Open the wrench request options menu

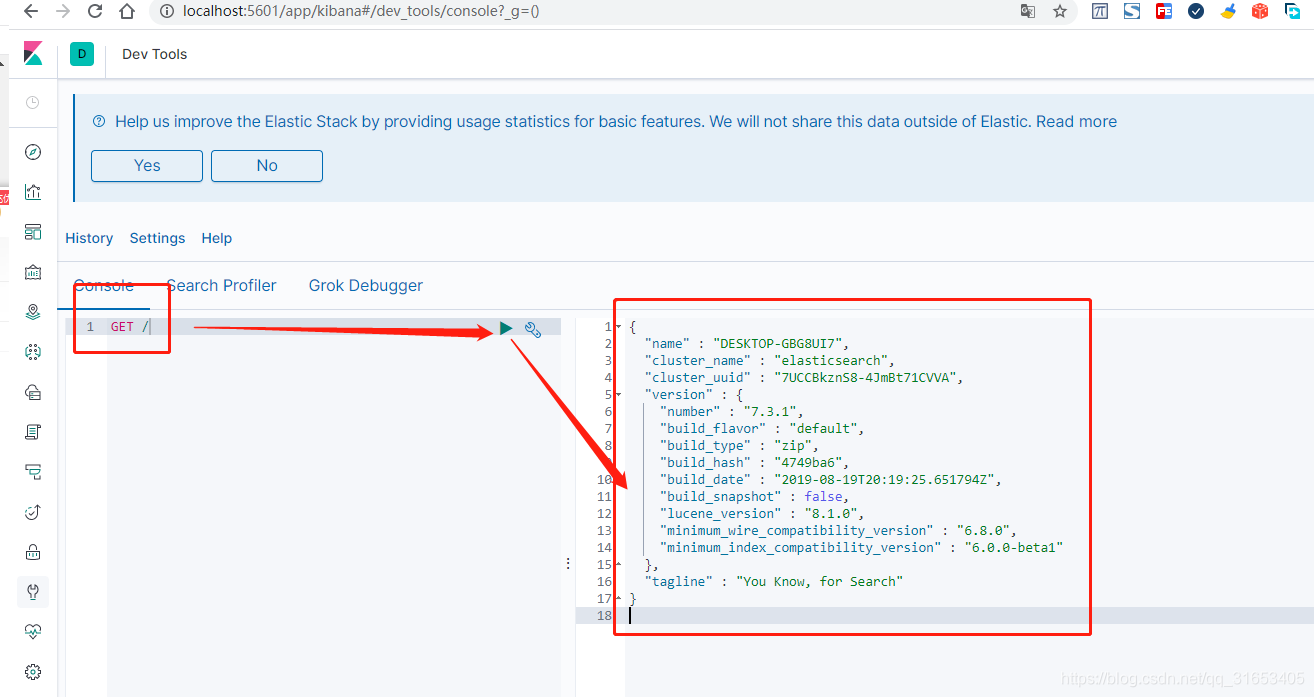[x=533, y=329]
